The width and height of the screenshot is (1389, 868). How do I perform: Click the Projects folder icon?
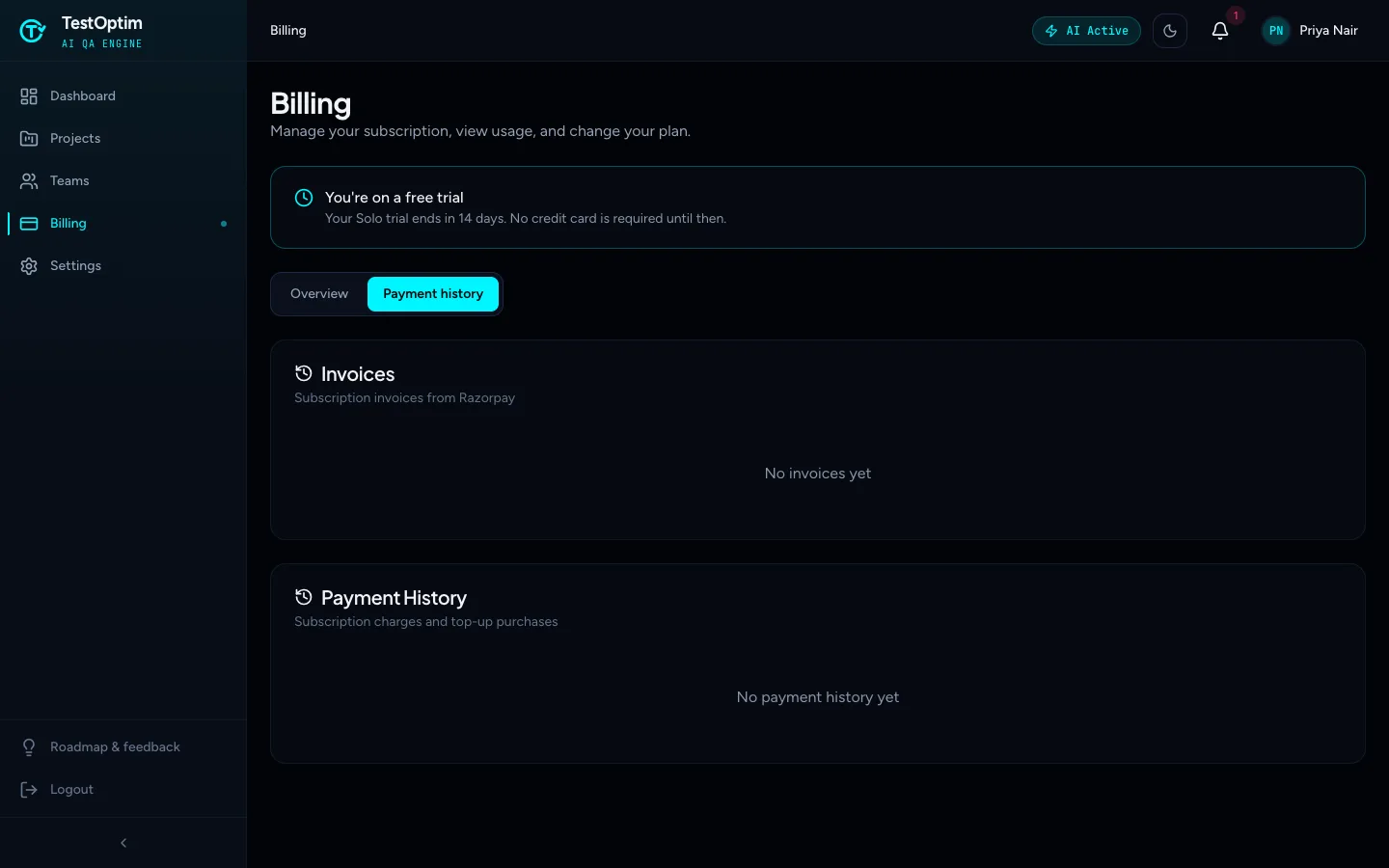(x=29, y=139)
